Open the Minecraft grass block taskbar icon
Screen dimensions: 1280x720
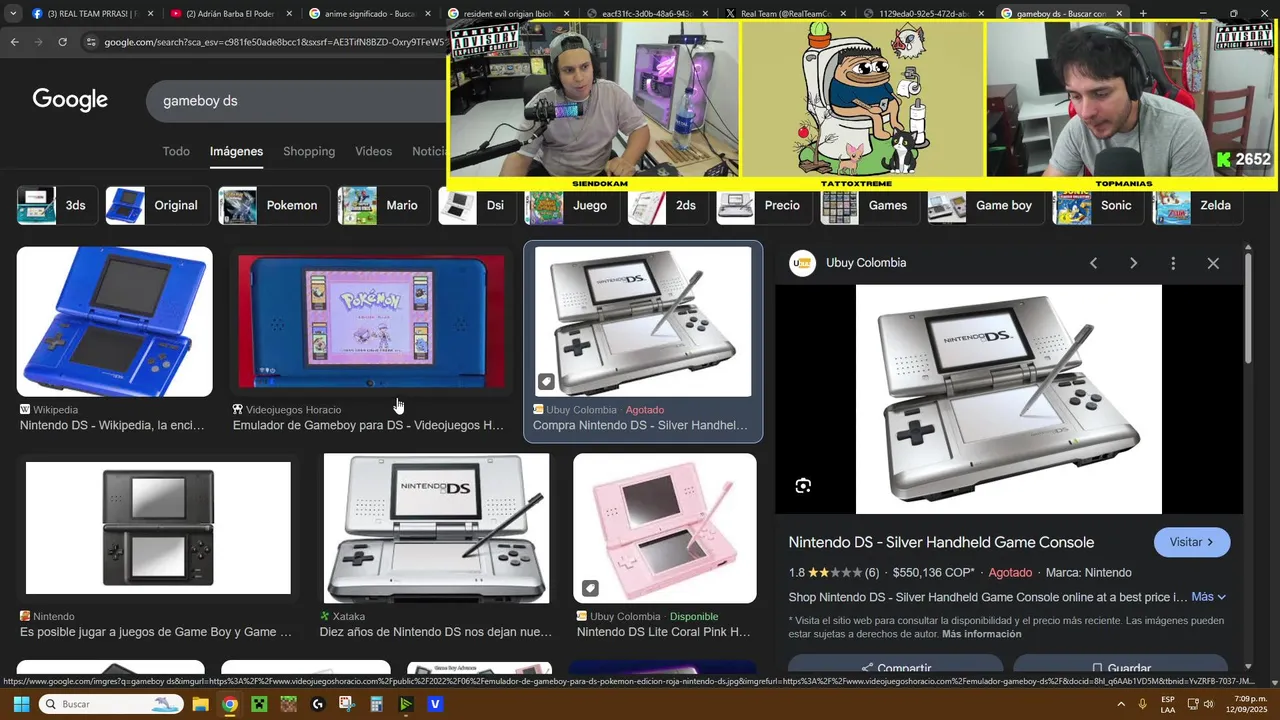(x=288, y=704)
